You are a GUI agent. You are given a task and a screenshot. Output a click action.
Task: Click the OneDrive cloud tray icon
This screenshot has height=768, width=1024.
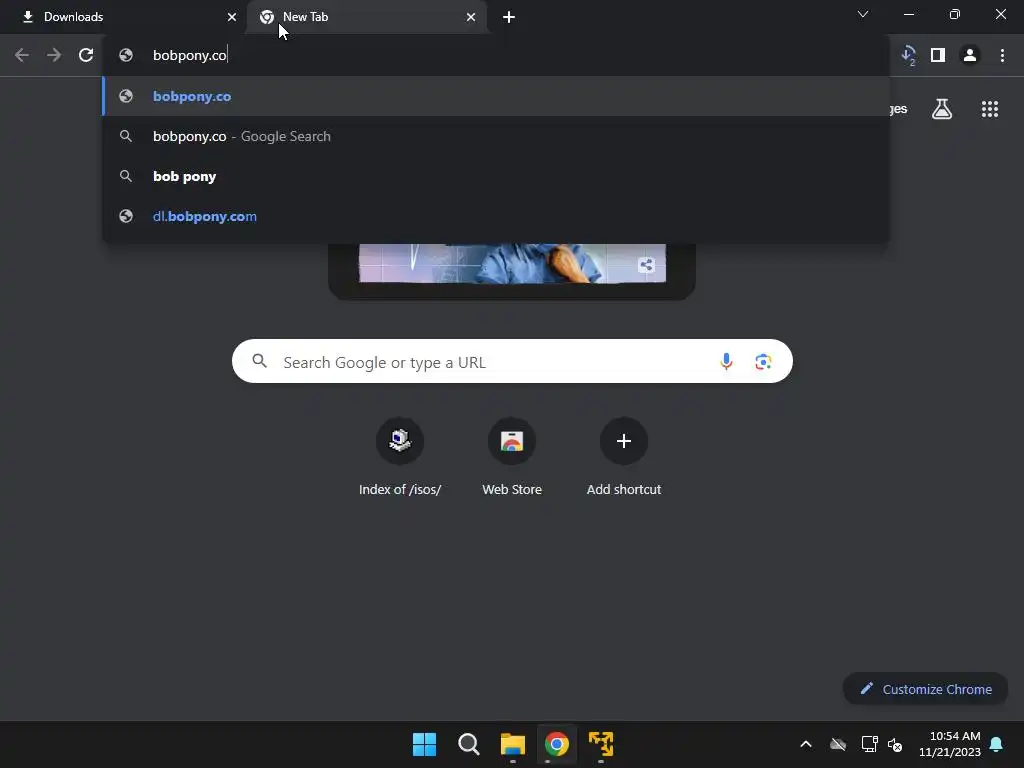pos(838,744)
